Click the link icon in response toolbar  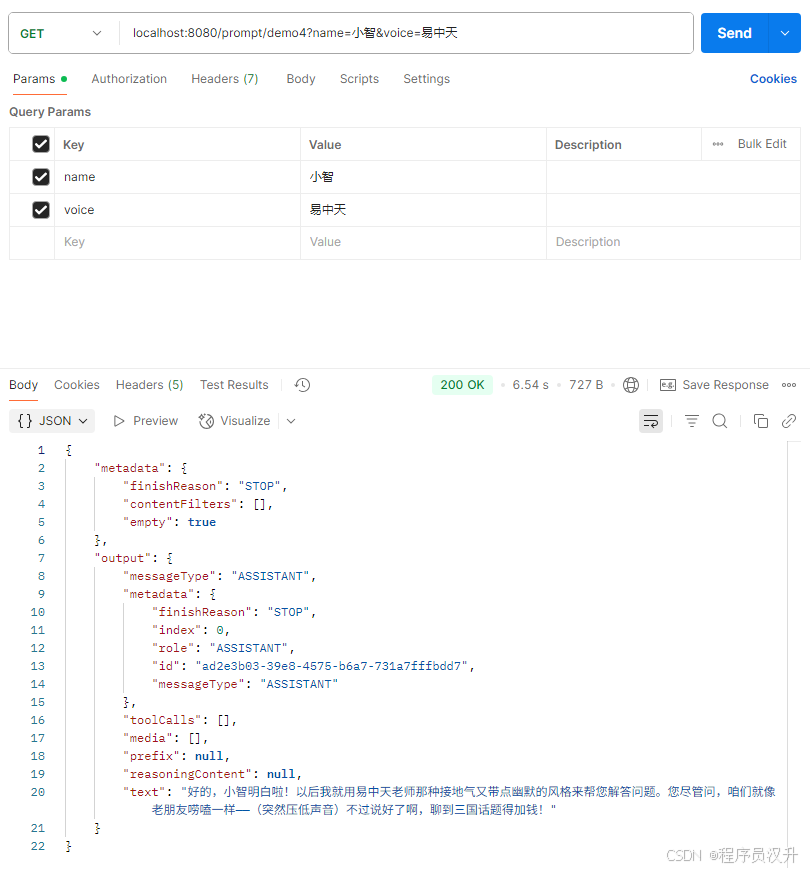coord(789,421)
